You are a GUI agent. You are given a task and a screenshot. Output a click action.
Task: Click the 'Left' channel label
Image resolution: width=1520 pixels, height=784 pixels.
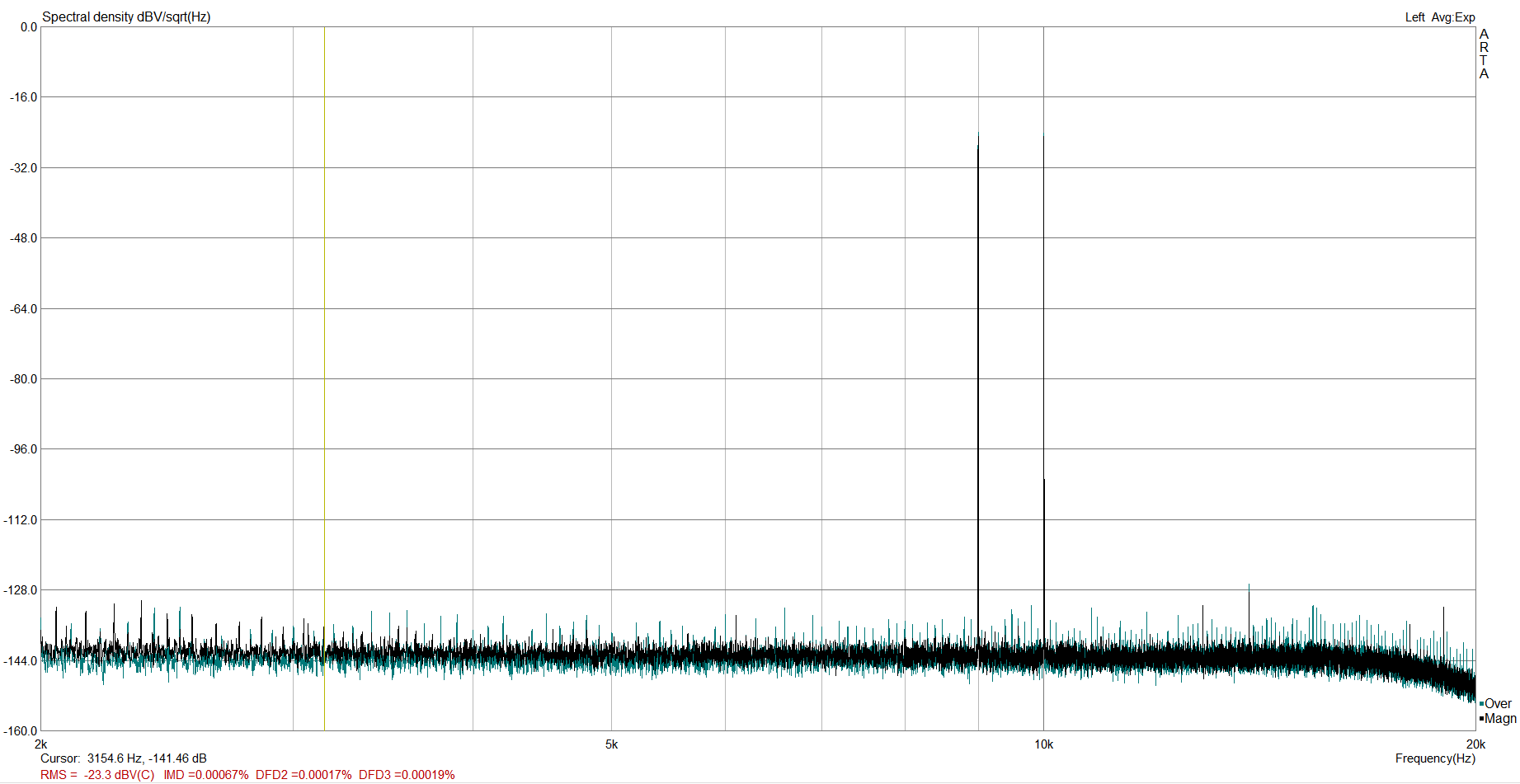(1414, 17)
